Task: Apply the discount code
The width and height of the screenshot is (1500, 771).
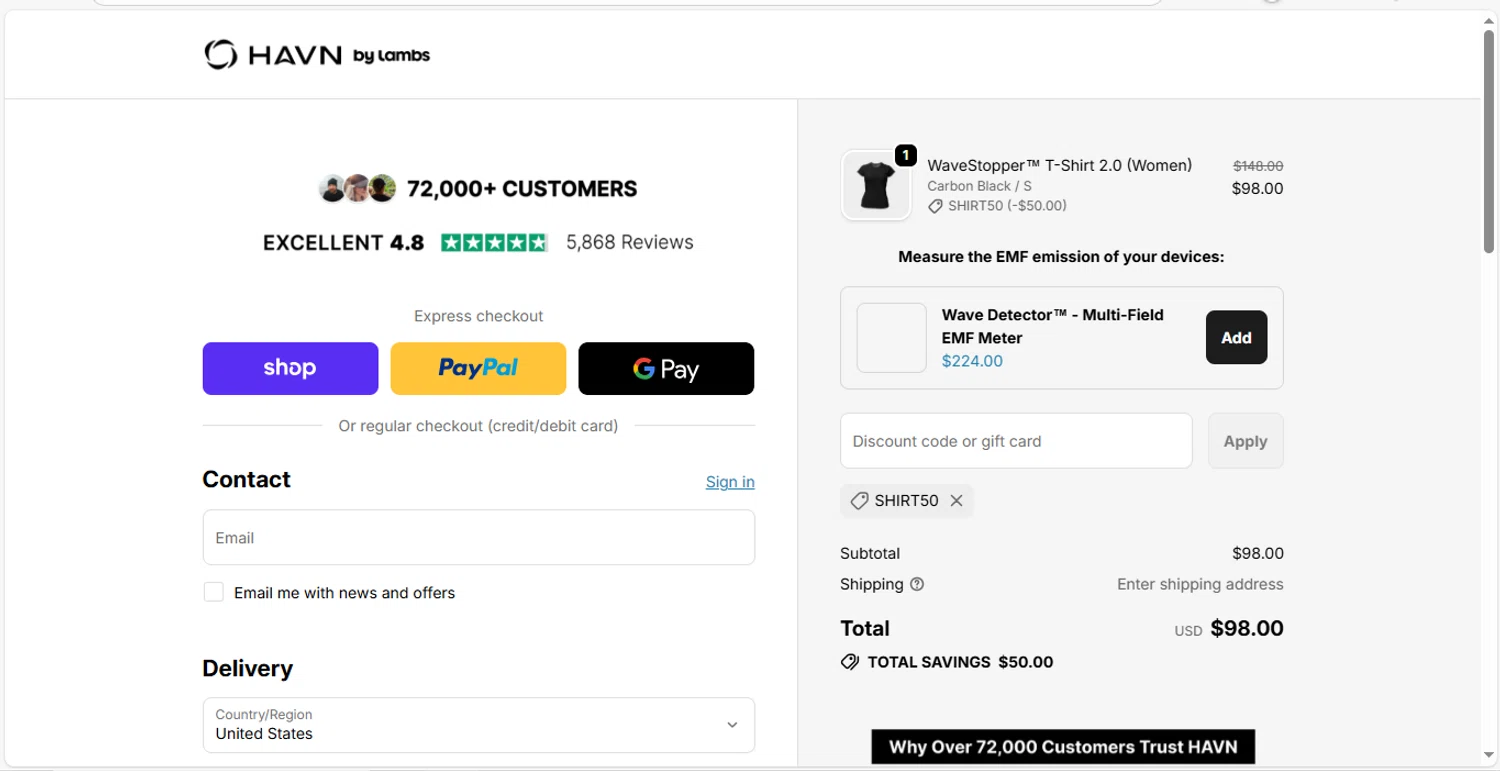Action: tap(1245, 441)
